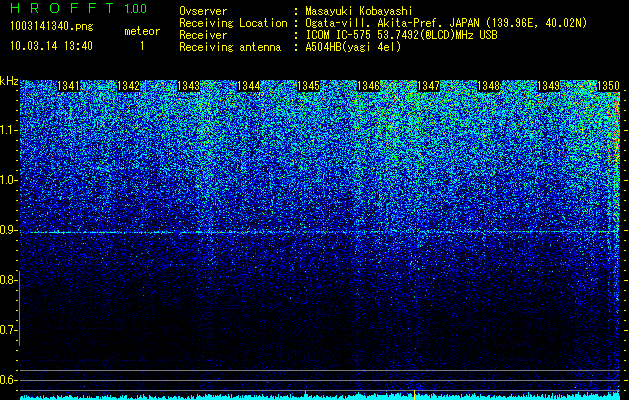Click the 1344 time marker
The image size is (629, 400).
click(x=248, y=86)
